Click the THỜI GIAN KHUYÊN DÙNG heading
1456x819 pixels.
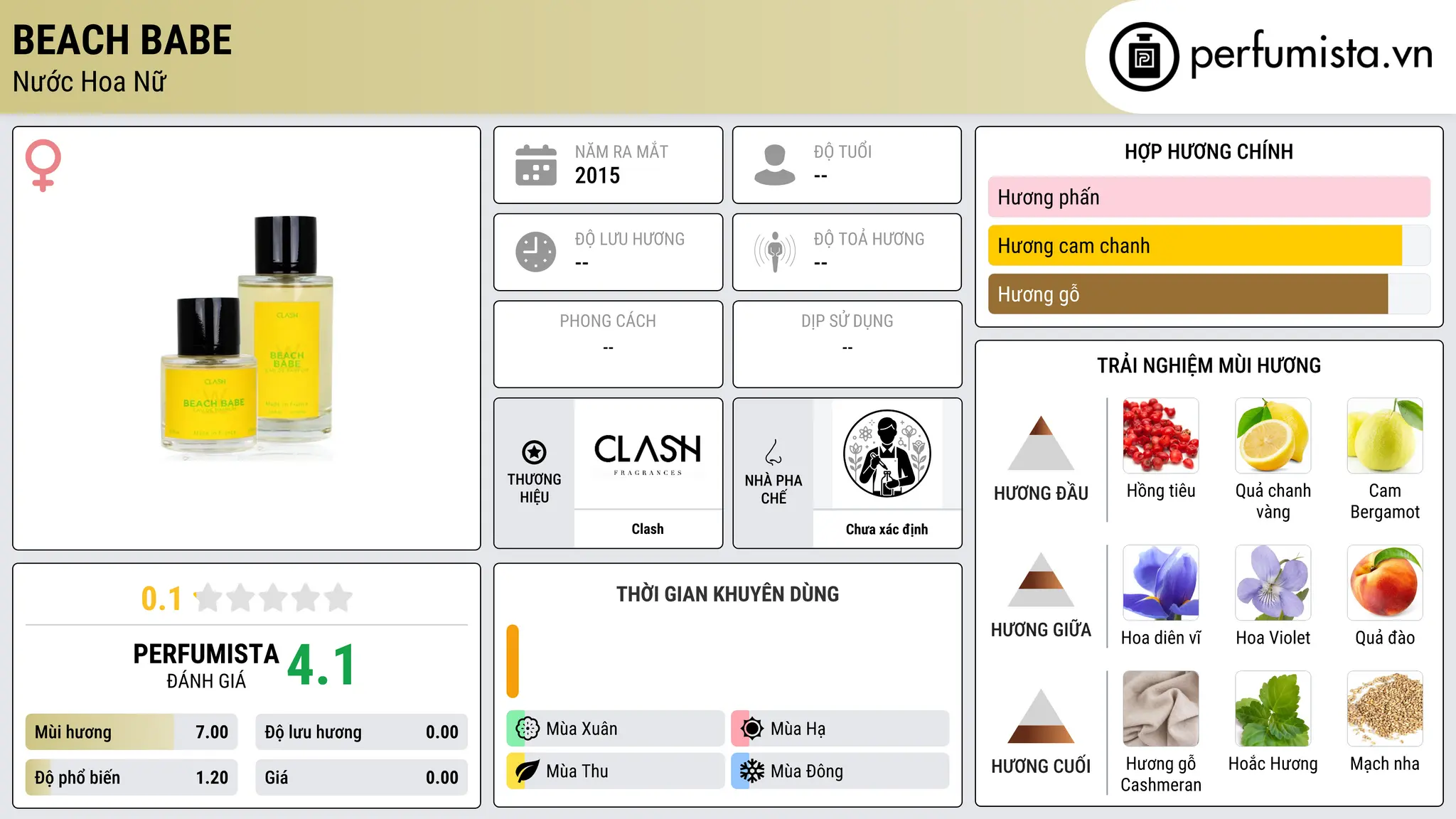[728, 594]
